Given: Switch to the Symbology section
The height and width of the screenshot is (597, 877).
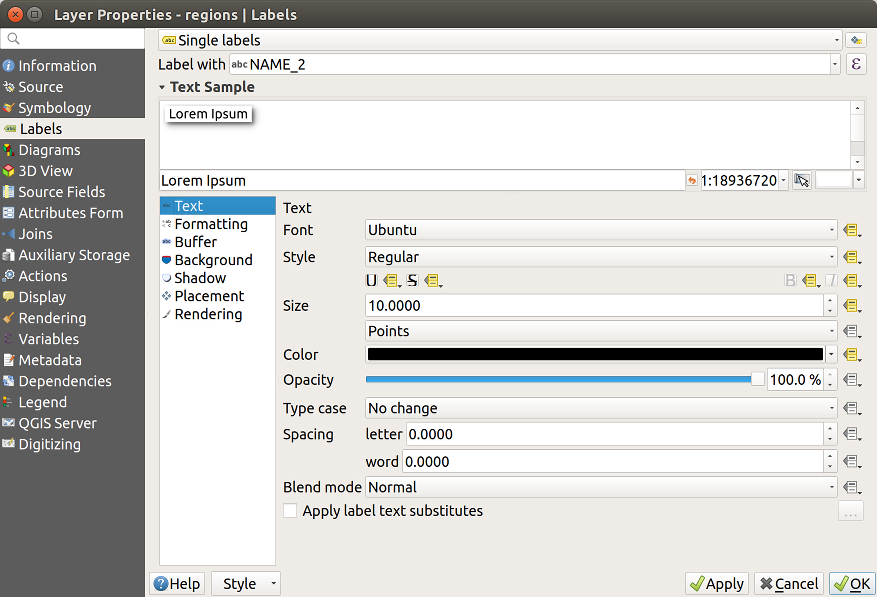Looking at the screenshot, I should point(54,108).
